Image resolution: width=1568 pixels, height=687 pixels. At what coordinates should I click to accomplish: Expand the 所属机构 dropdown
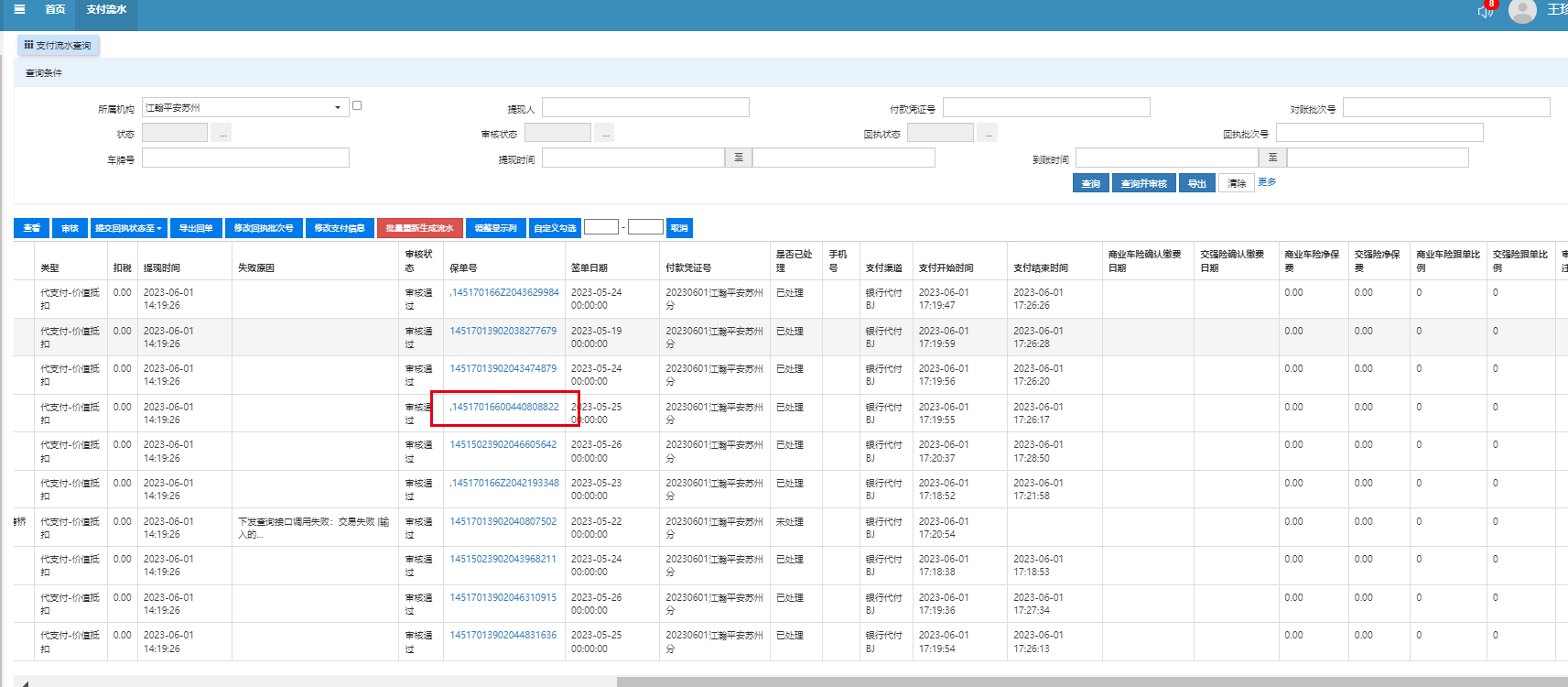click(x=338, y=108)
